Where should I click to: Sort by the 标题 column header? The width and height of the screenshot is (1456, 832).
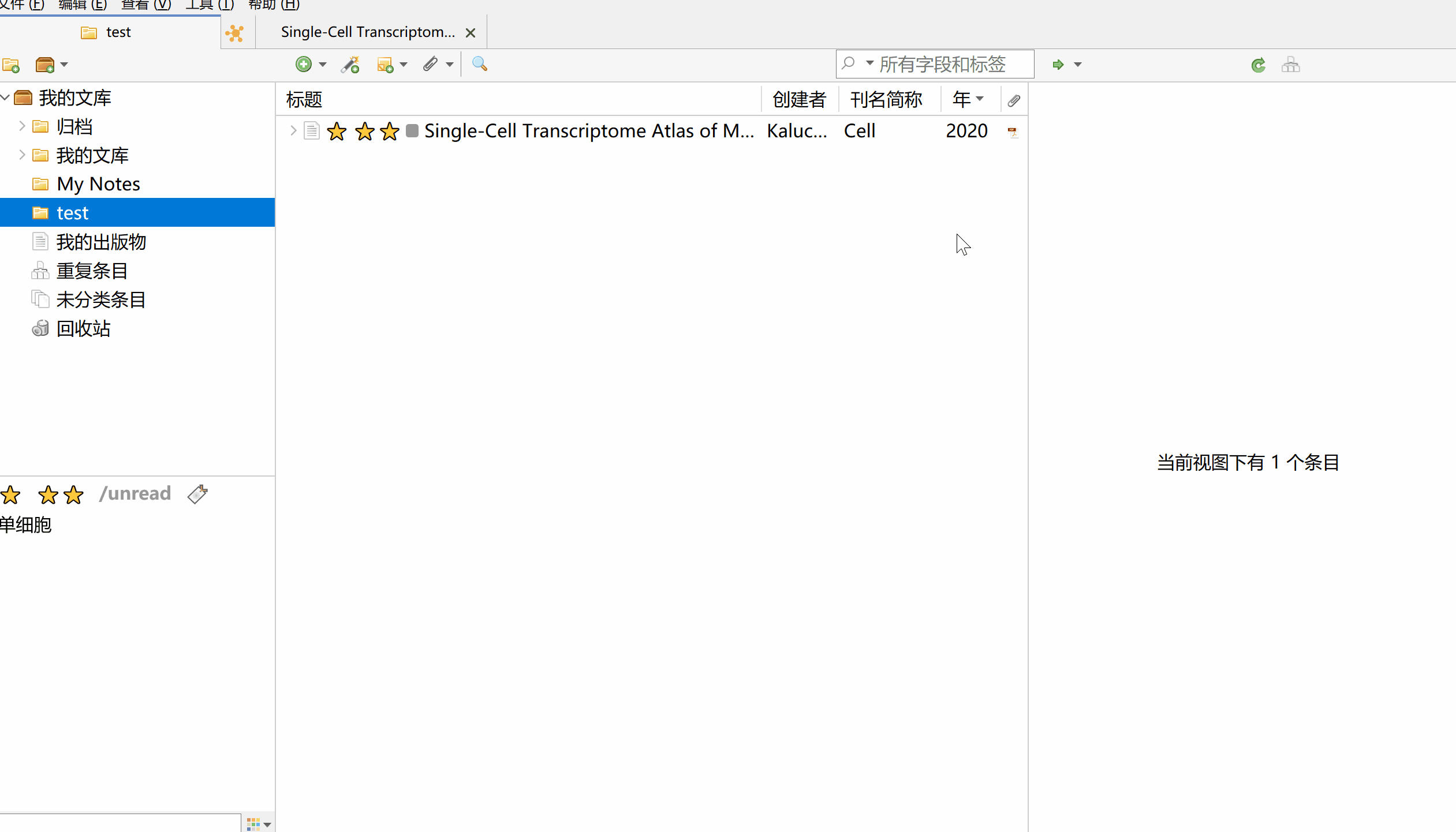(304, 99)
